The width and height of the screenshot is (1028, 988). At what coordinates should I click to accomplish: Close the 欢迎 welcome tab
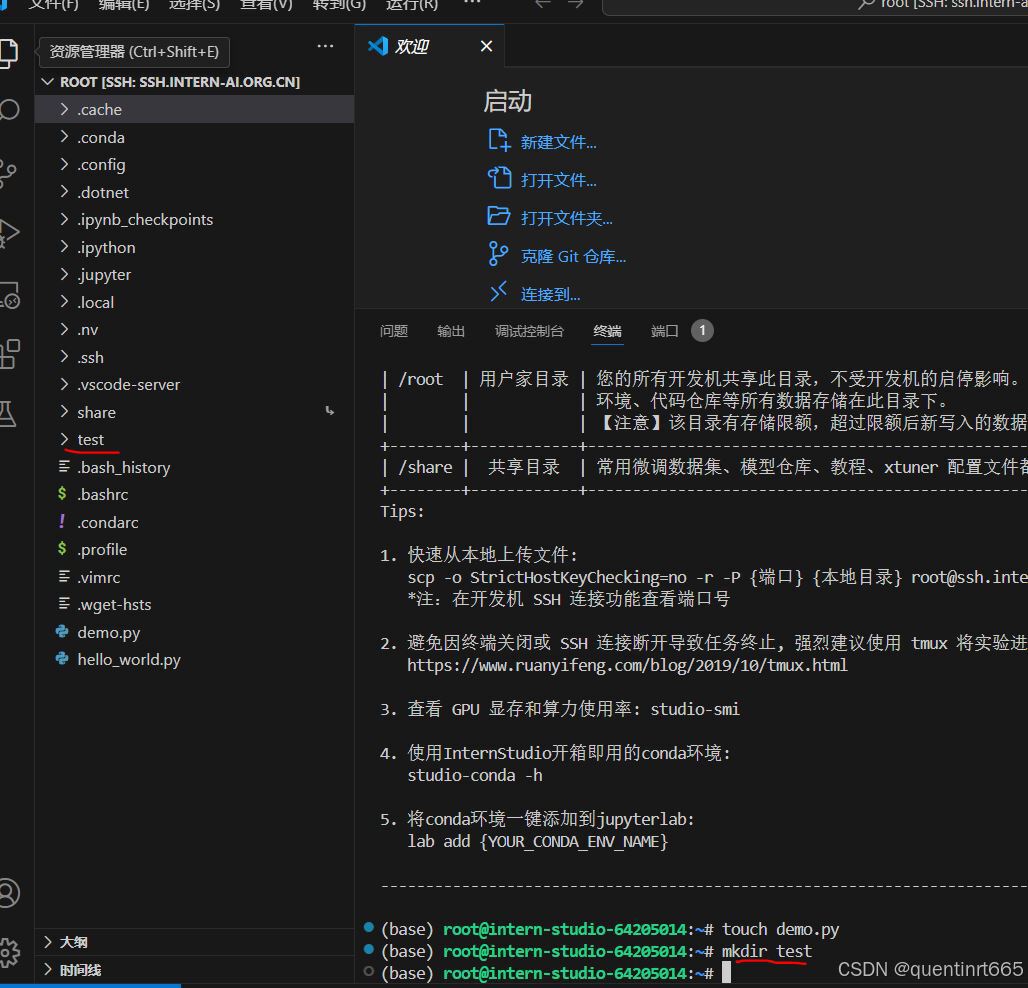[x=486, y=47]
